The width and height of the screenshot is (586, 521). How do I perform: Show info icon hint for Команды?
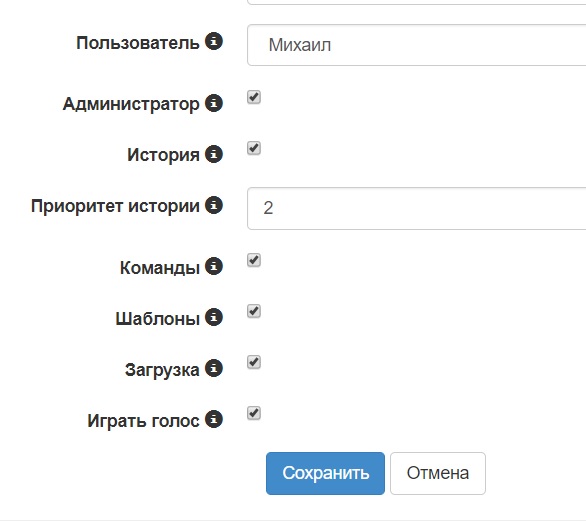coord(214,266)
